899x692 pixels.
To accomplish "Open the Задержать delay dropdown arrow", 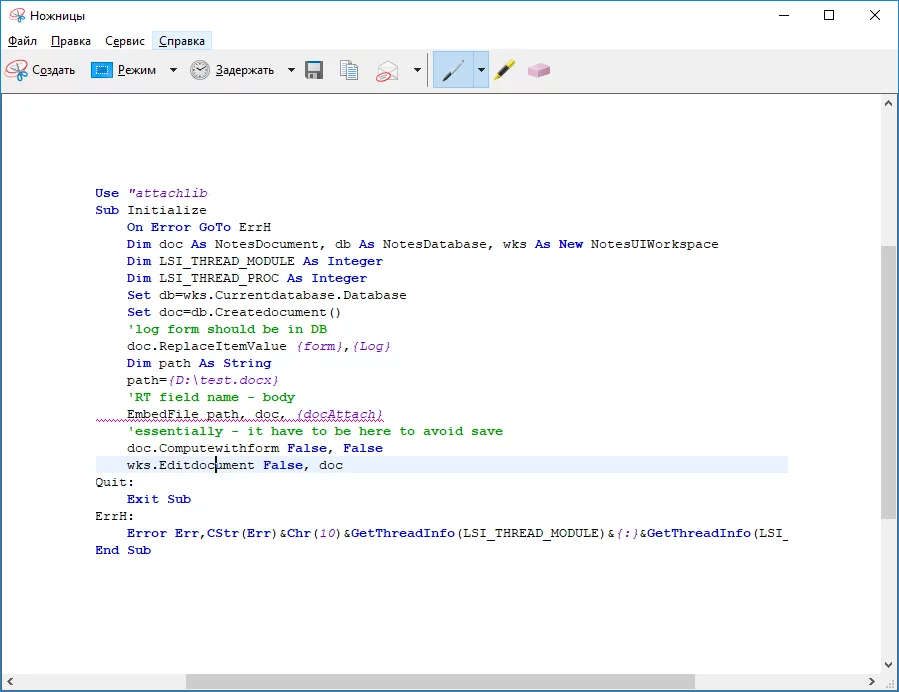I will pos(291,70).
